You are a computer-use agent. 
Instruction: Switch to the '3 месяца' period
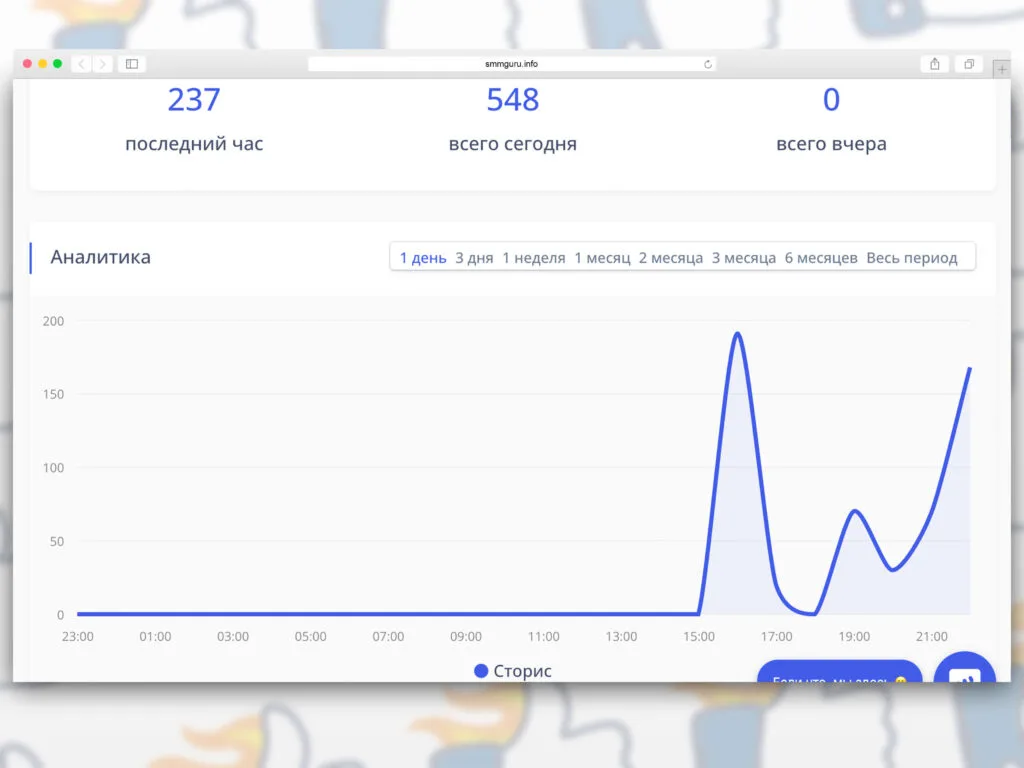pos(744,258)
